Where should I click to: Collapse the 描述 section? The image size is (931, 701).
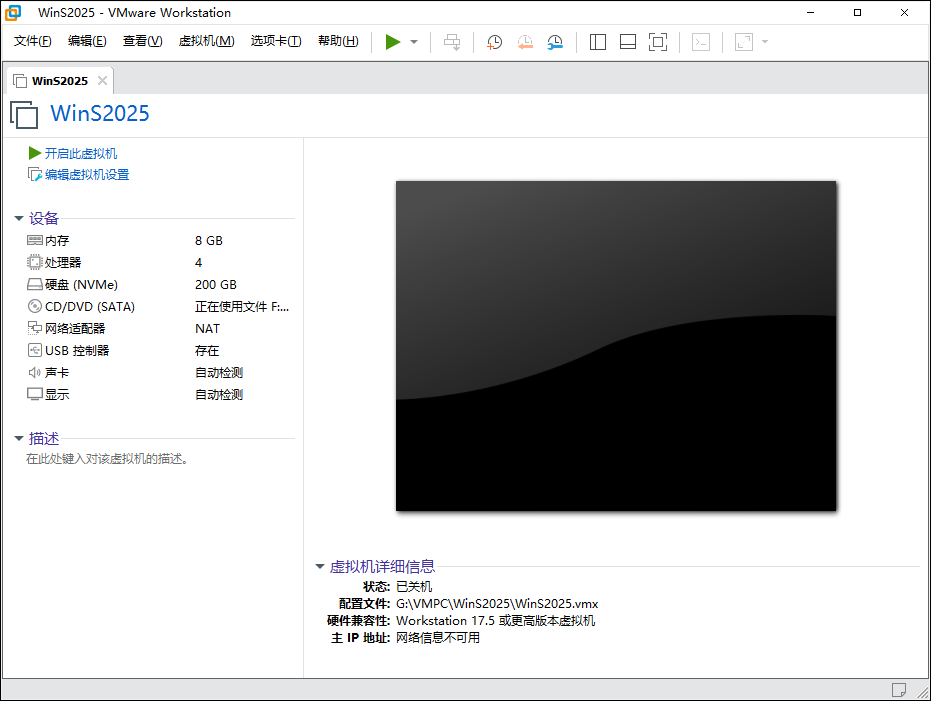(x=19, y=439)
